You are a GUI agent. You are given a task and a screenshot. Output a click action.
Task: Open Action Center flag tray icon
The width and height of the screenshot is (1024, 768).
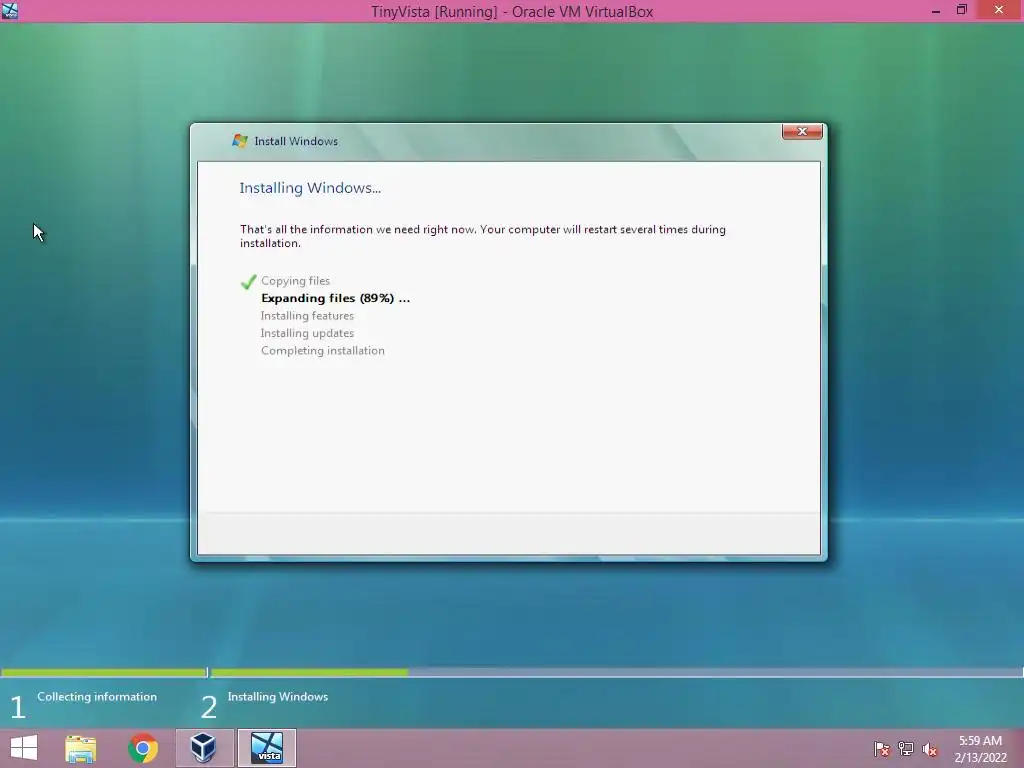click(x=881, y=749)
